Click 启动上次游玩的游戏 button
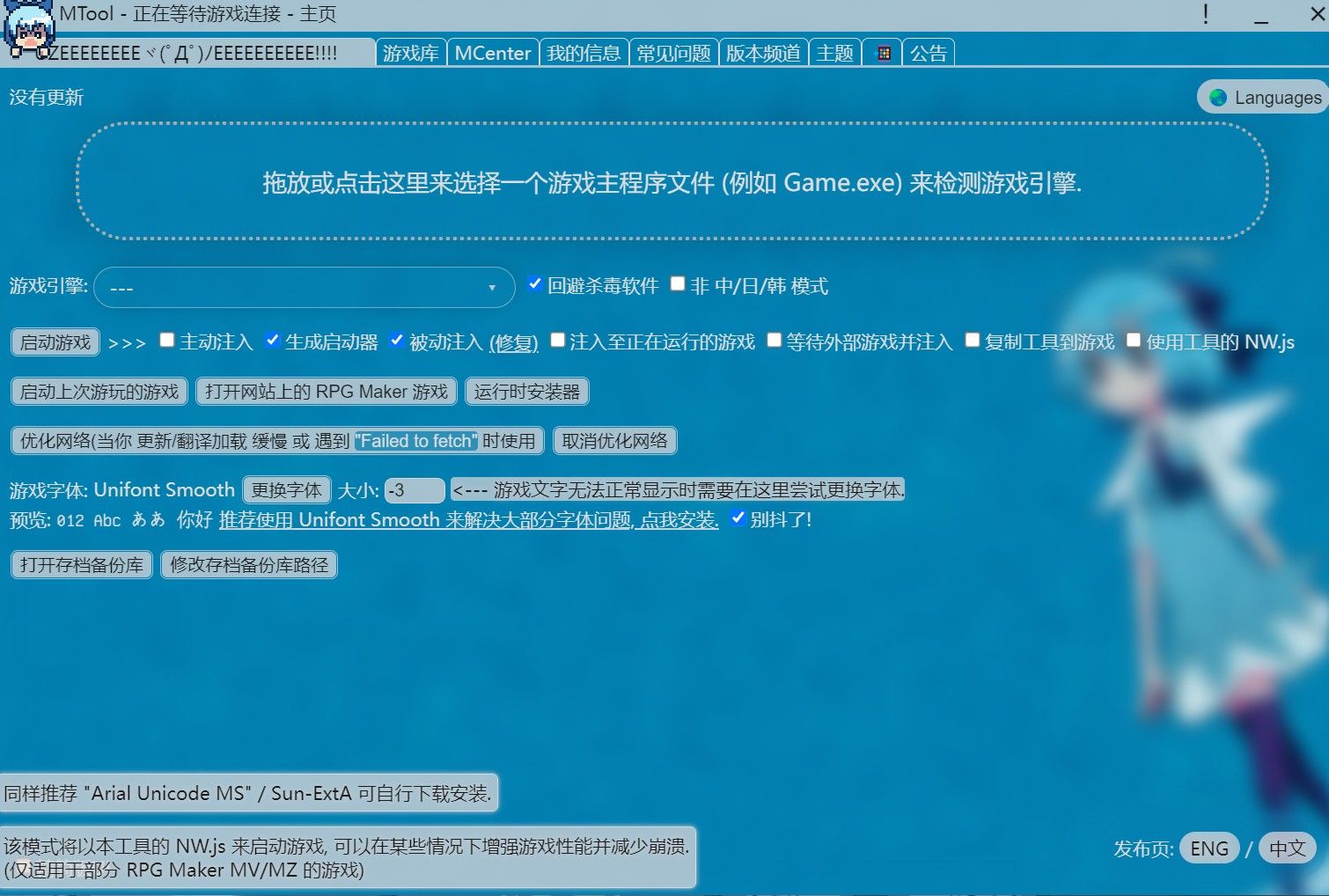 click(99, 392)
